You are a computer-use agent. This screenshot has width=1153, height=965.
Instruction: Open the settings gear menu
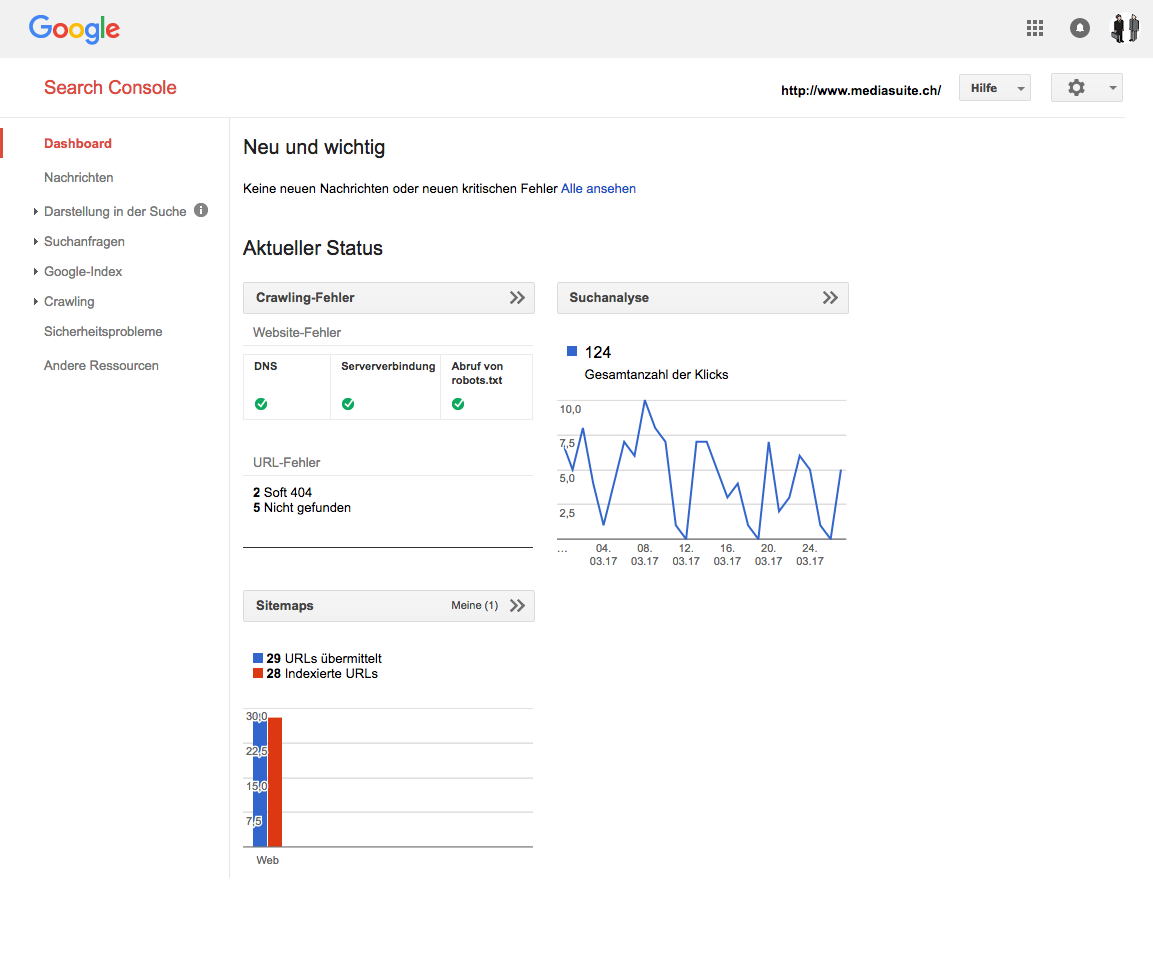[1077, 88]
